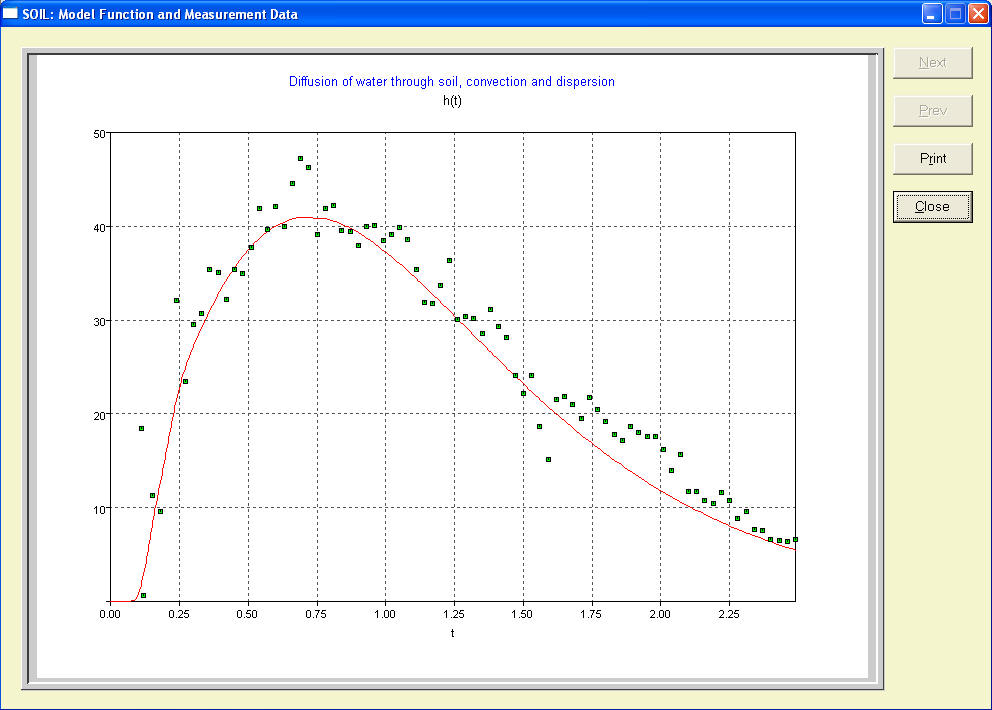992x710 pixels.
Task: Click the 2.25 tick label on x-axis
Action: (x=728, y=615)
